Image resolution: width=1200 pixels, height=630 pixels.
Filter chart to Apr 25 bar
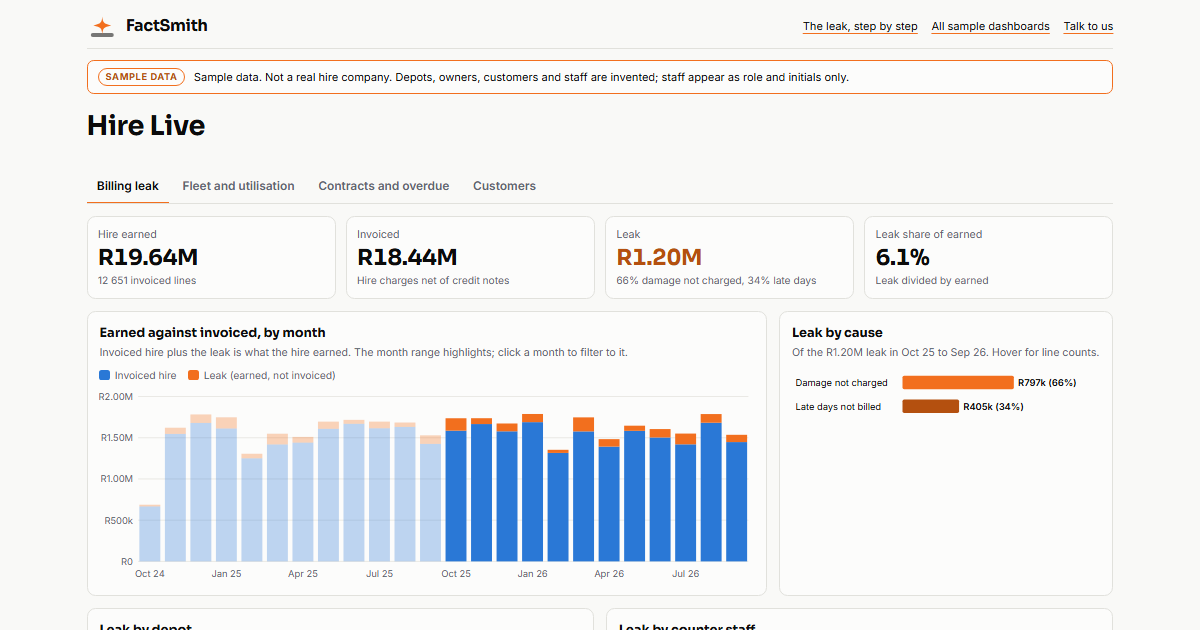[303, 499]
